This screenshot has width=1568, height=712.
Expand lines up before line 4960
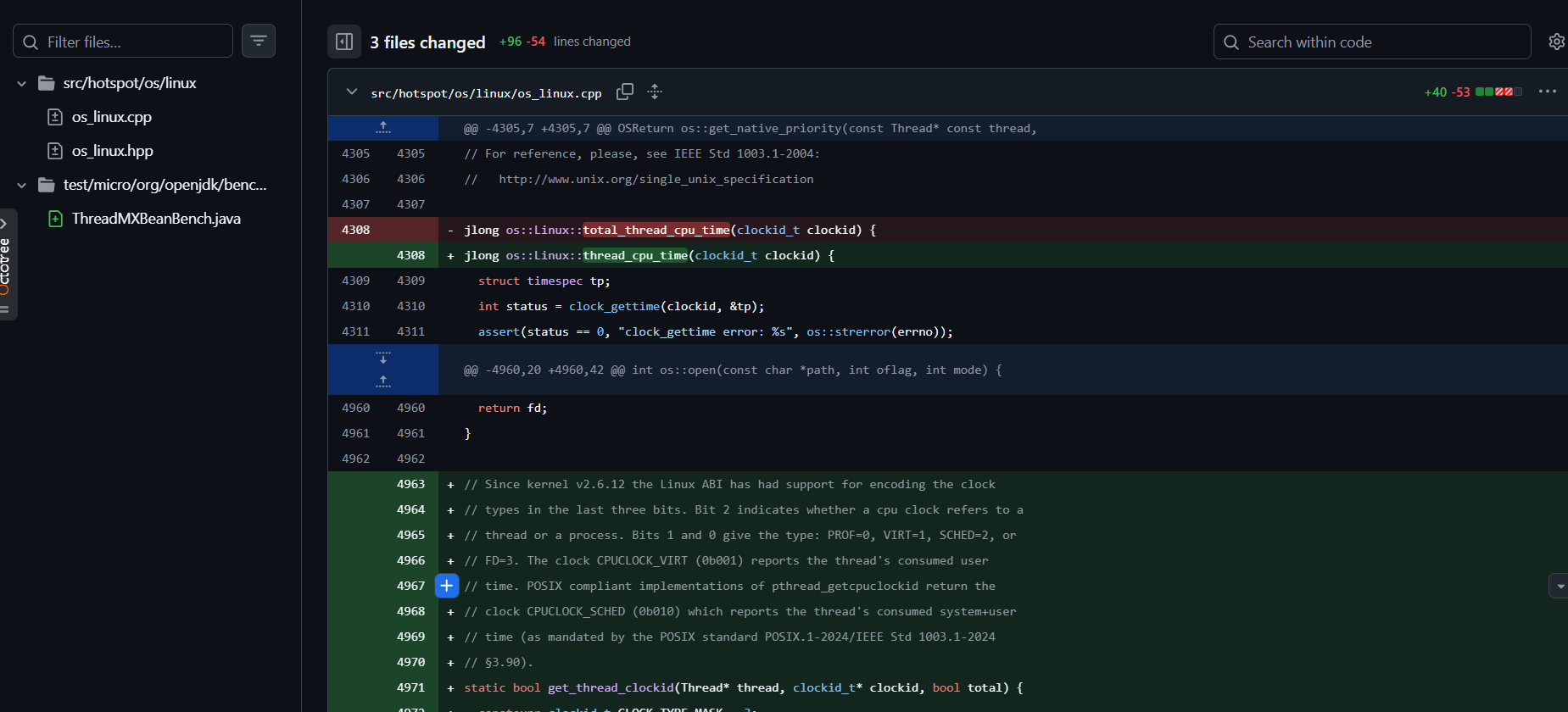click(x=383, y=382)
